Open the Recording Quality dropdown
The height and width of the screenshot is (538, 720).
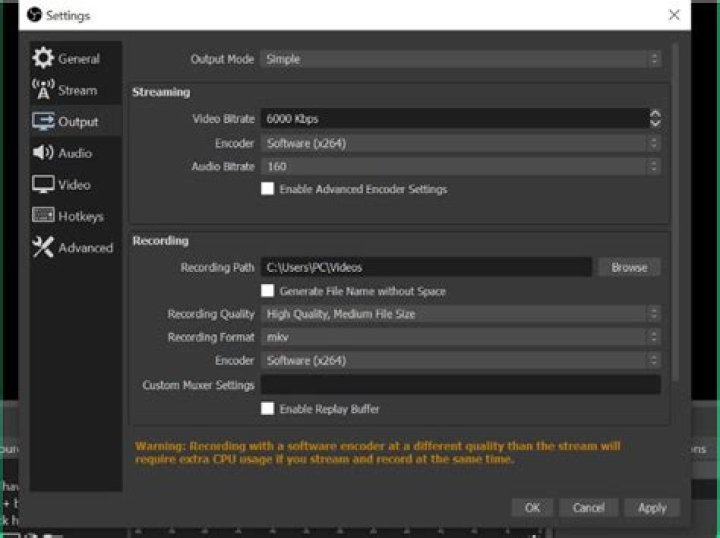[x=461, y=314]
